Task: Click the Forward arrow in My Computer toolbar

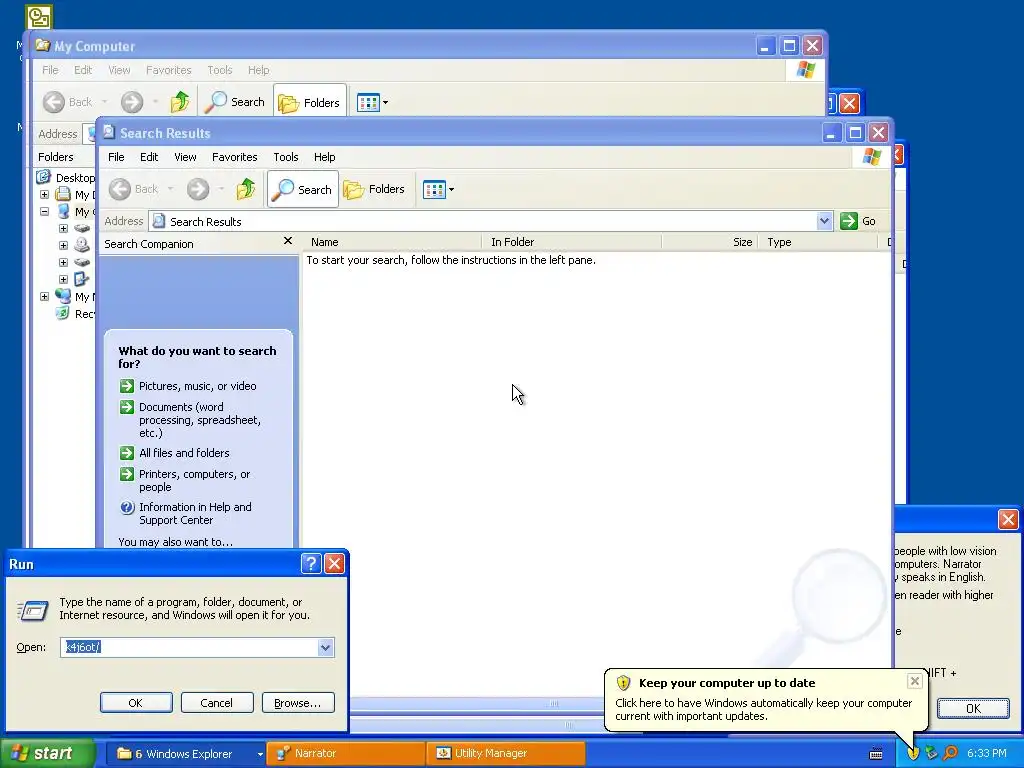Action: click(x=131, y=102)
